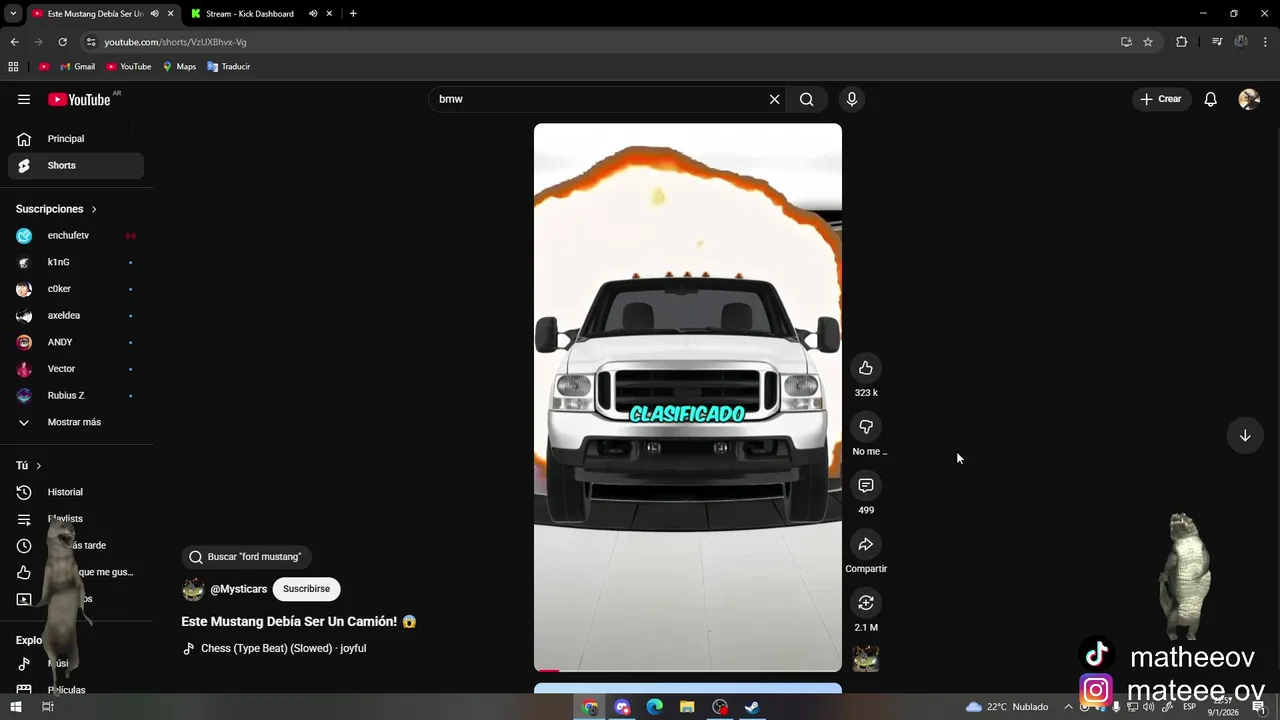1280x720 pixels.
Task: Open the Maps bookmark
Action: [x=179, y=67]
